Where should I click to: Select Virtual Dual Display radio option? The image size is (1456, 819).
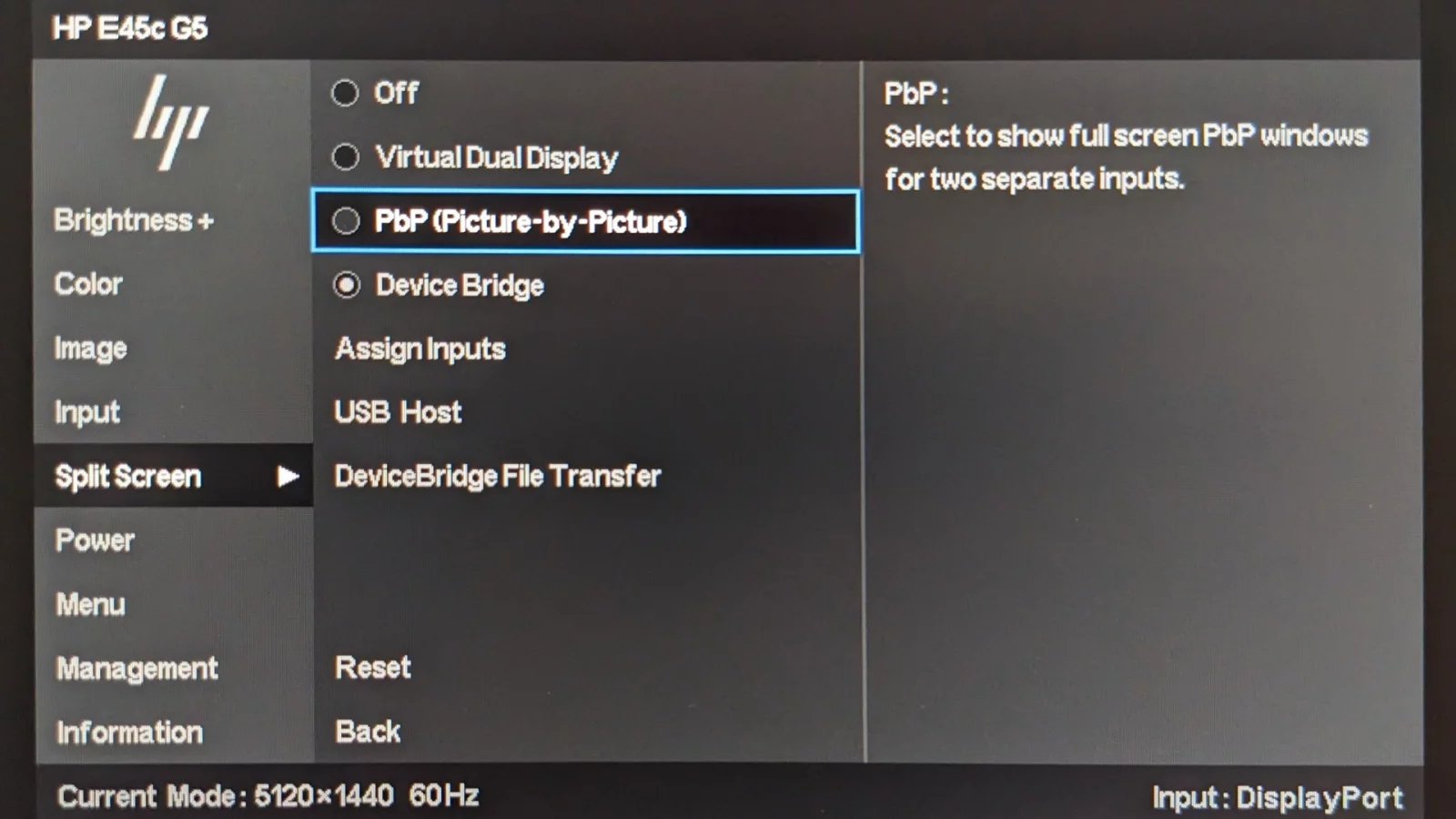click(345, 157)
